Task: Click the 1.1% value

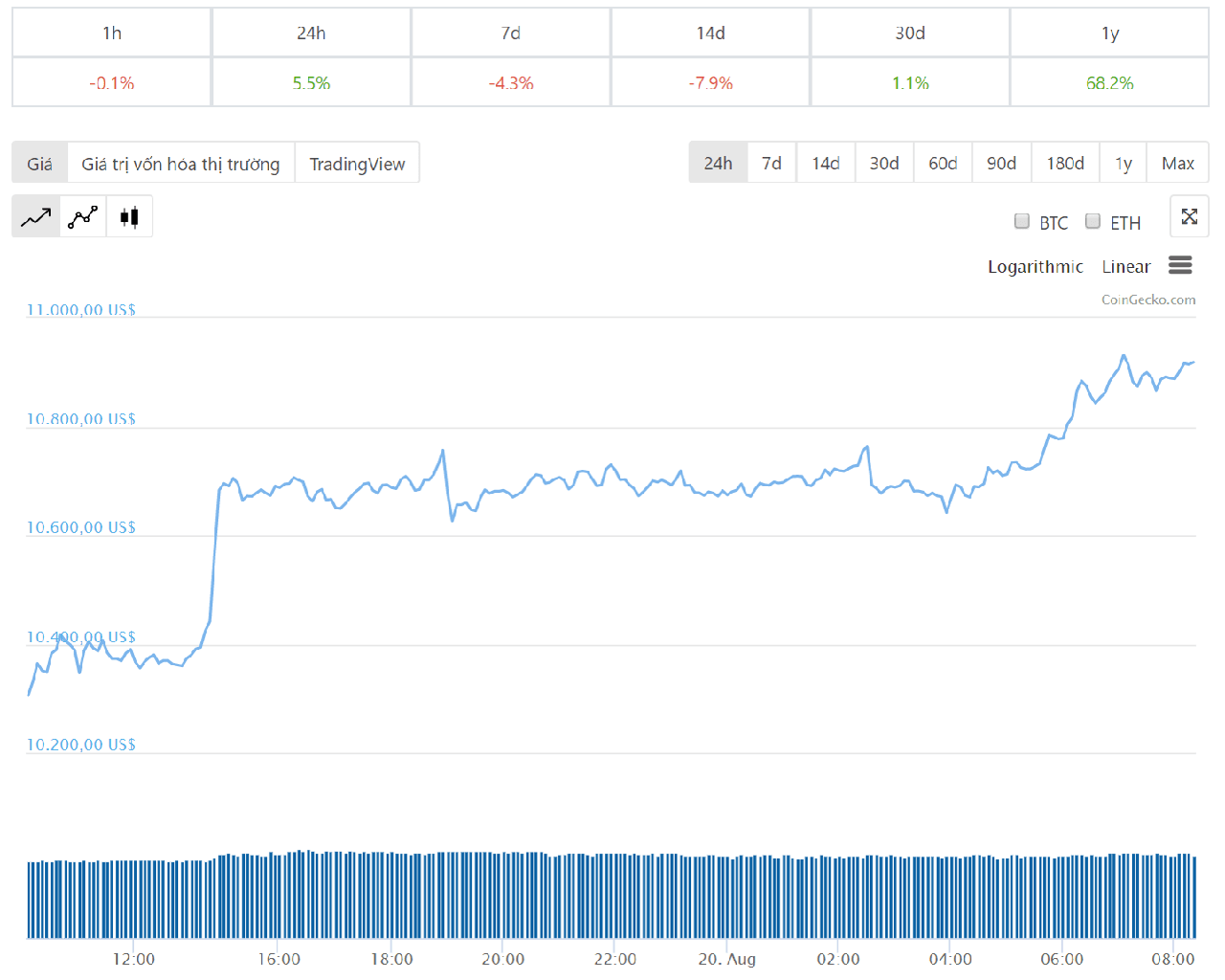Action: 910,83
